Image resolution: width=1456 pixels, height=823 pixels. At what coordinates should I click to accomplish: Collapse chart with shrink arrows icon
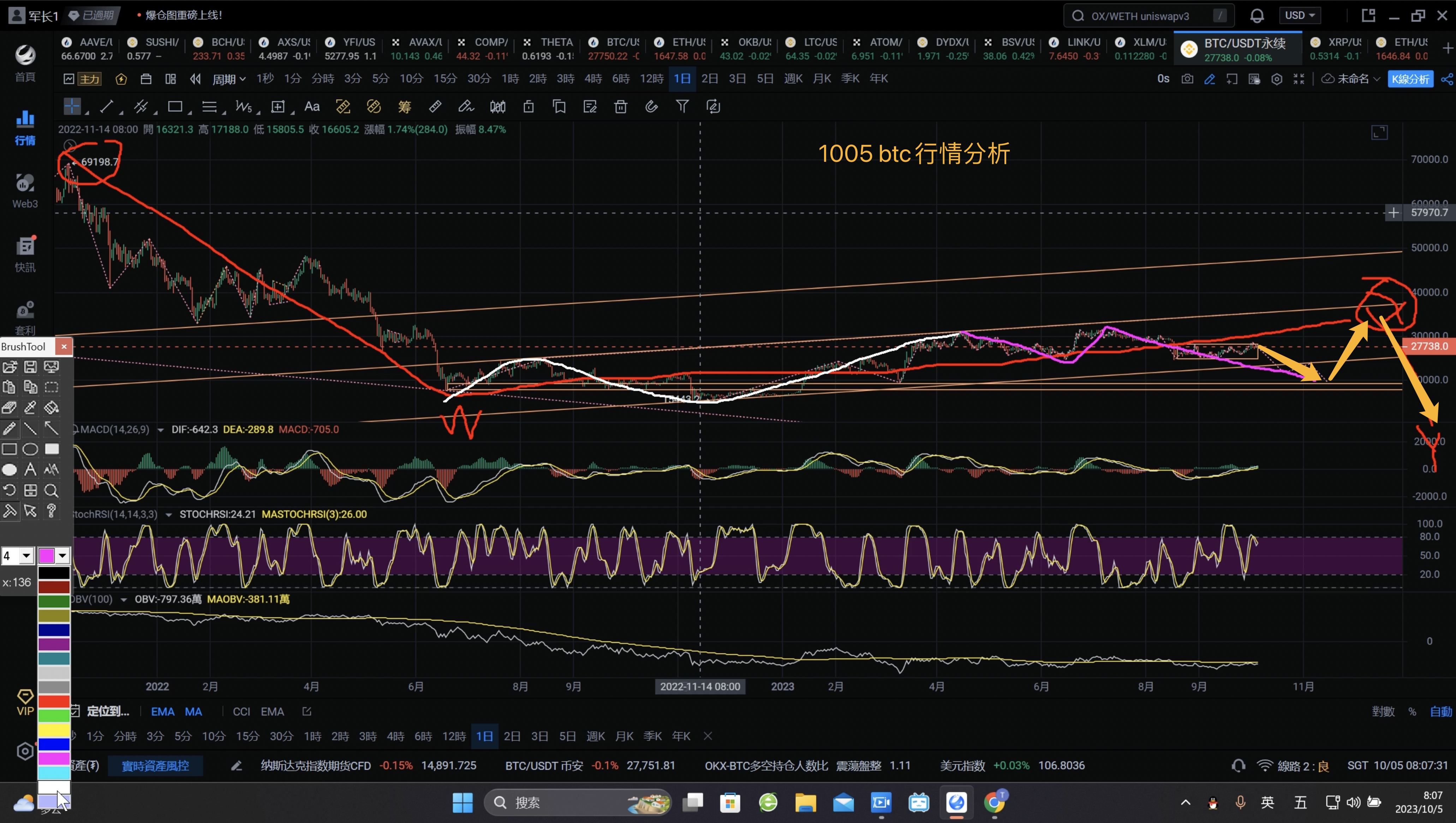1299,79
